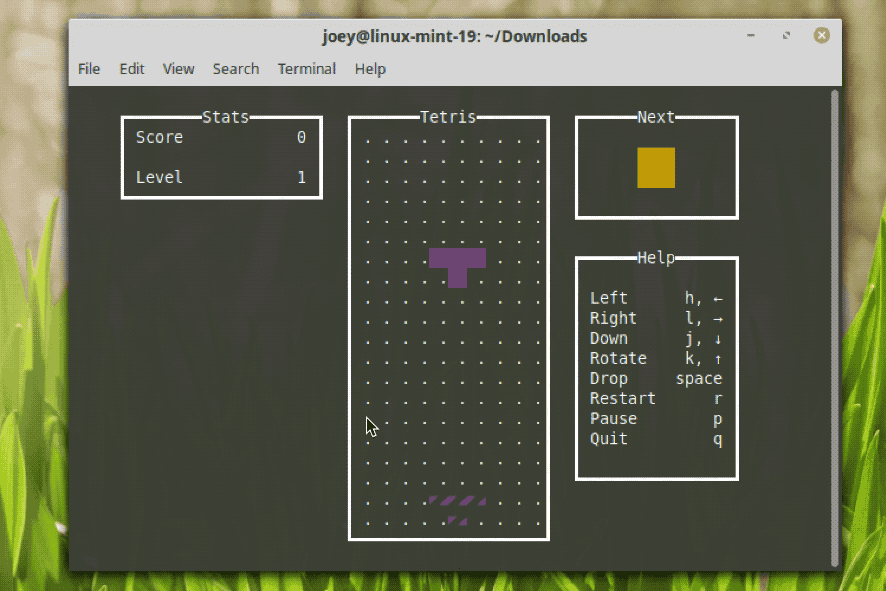This screenshot has height=591, width=886.
Task: Click the 'h, ←' key hint for Left
Action: 703,298
